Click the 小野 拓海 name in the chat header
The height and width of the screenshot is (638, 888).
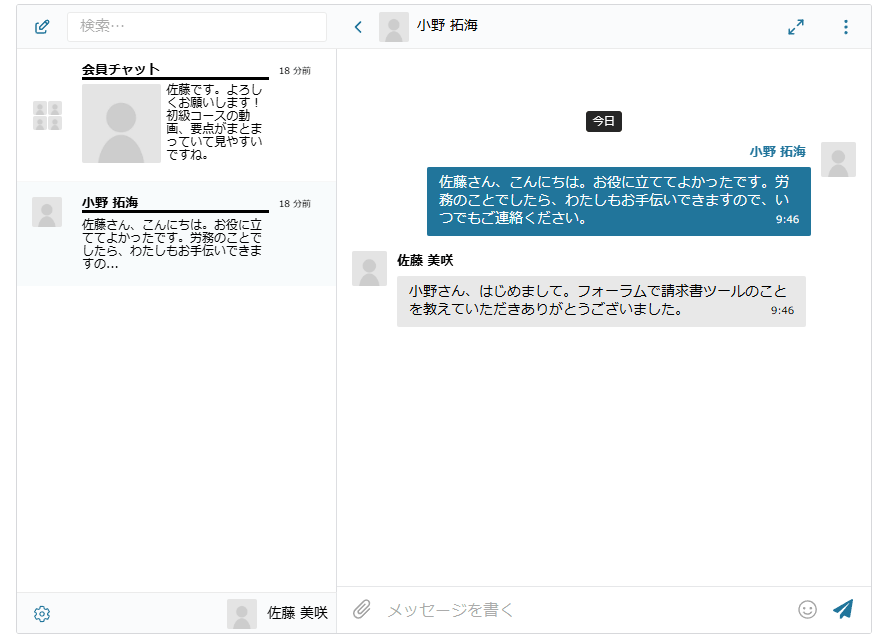pyautogui.click(x=447, y=25)
